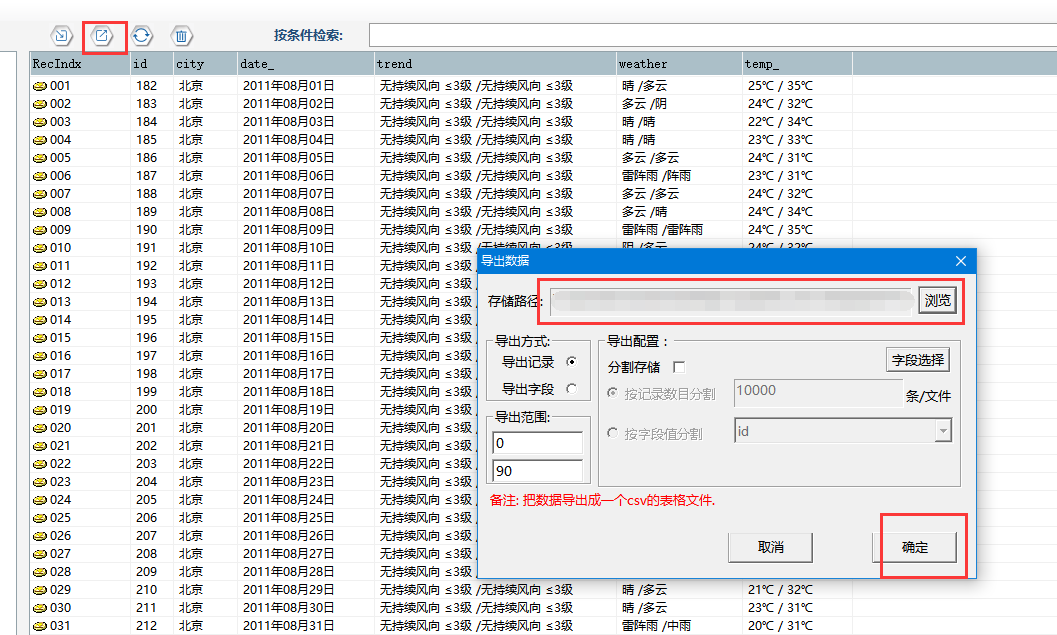
Task: Click the import data hexagon icon
Action: 62,36
